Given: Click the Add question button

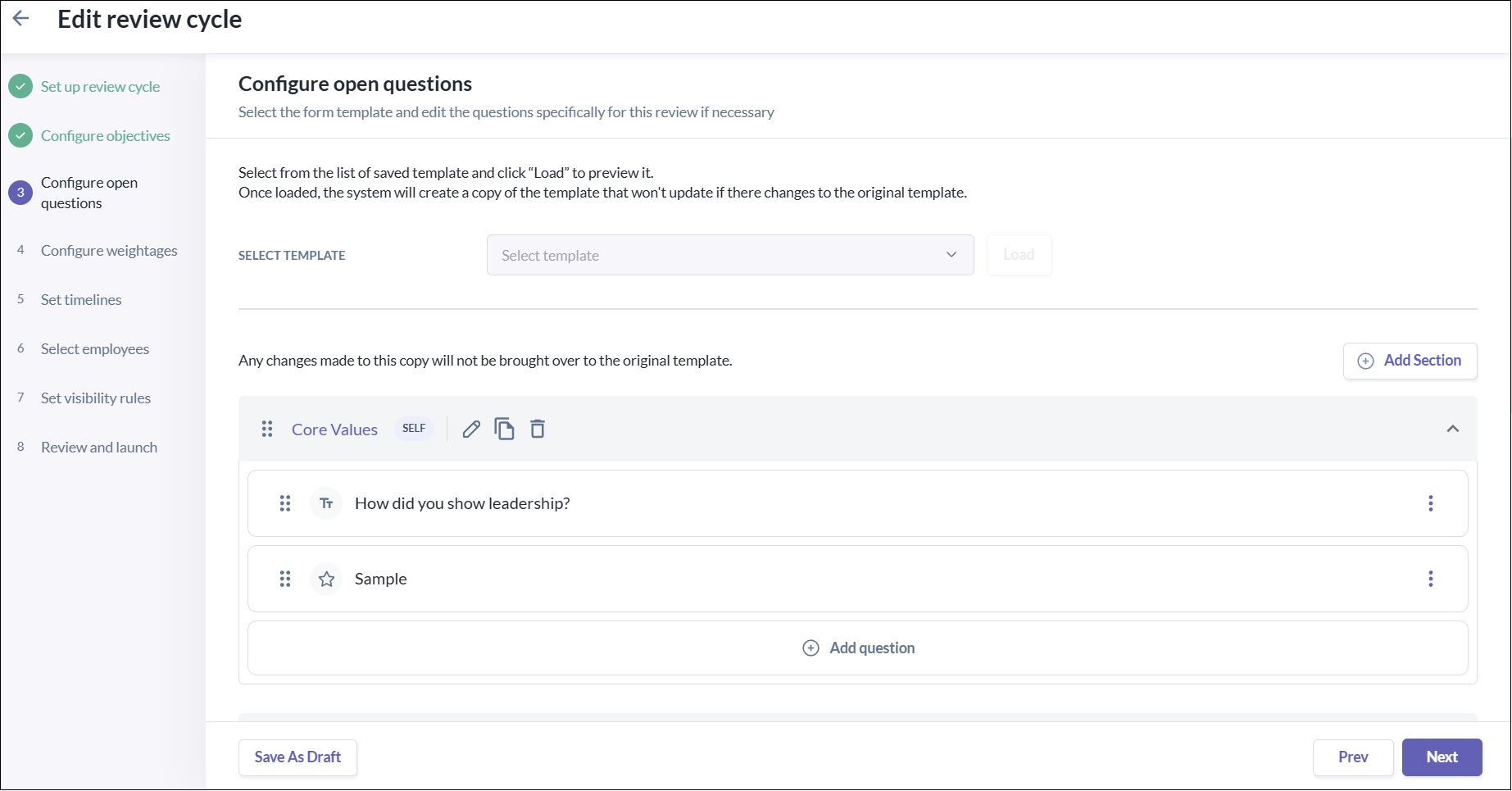Looking at the screenshot, I should click(858, 648).
